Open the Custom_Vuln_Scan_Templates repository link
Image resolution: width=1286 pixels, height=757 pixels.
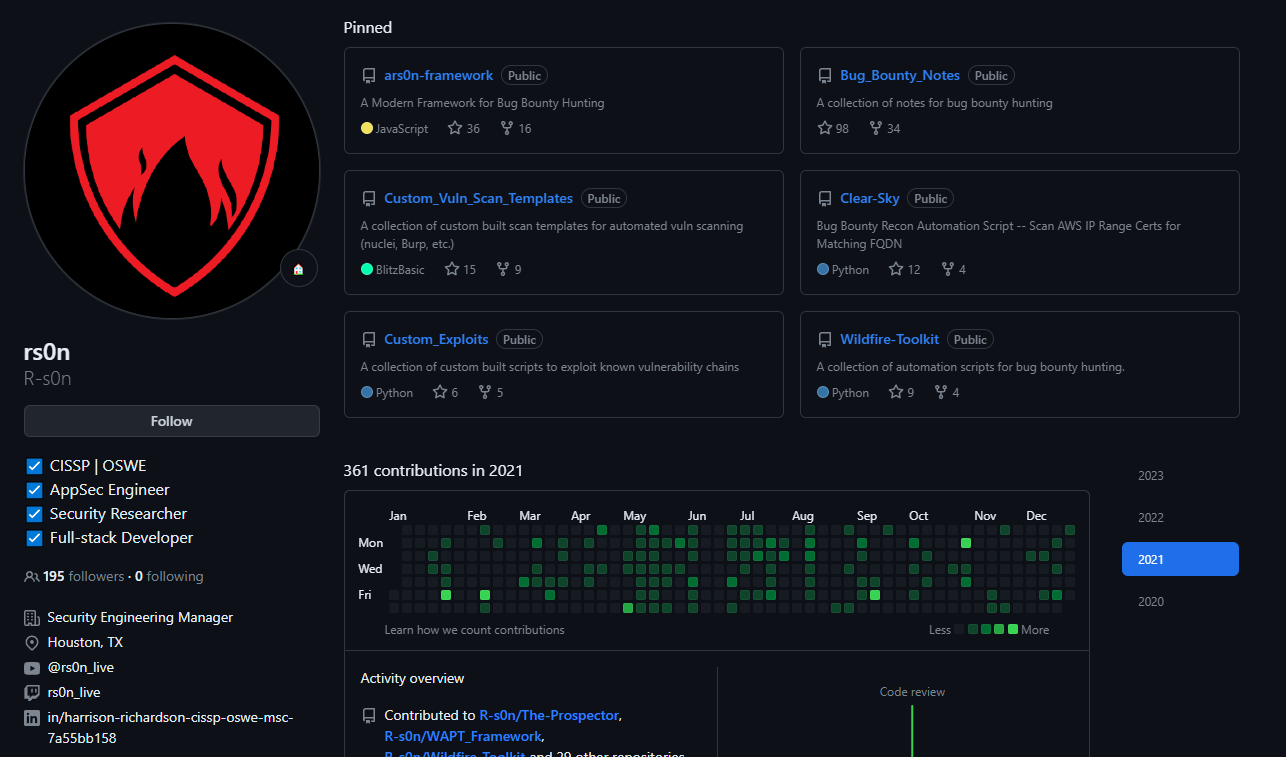[478, 199]
